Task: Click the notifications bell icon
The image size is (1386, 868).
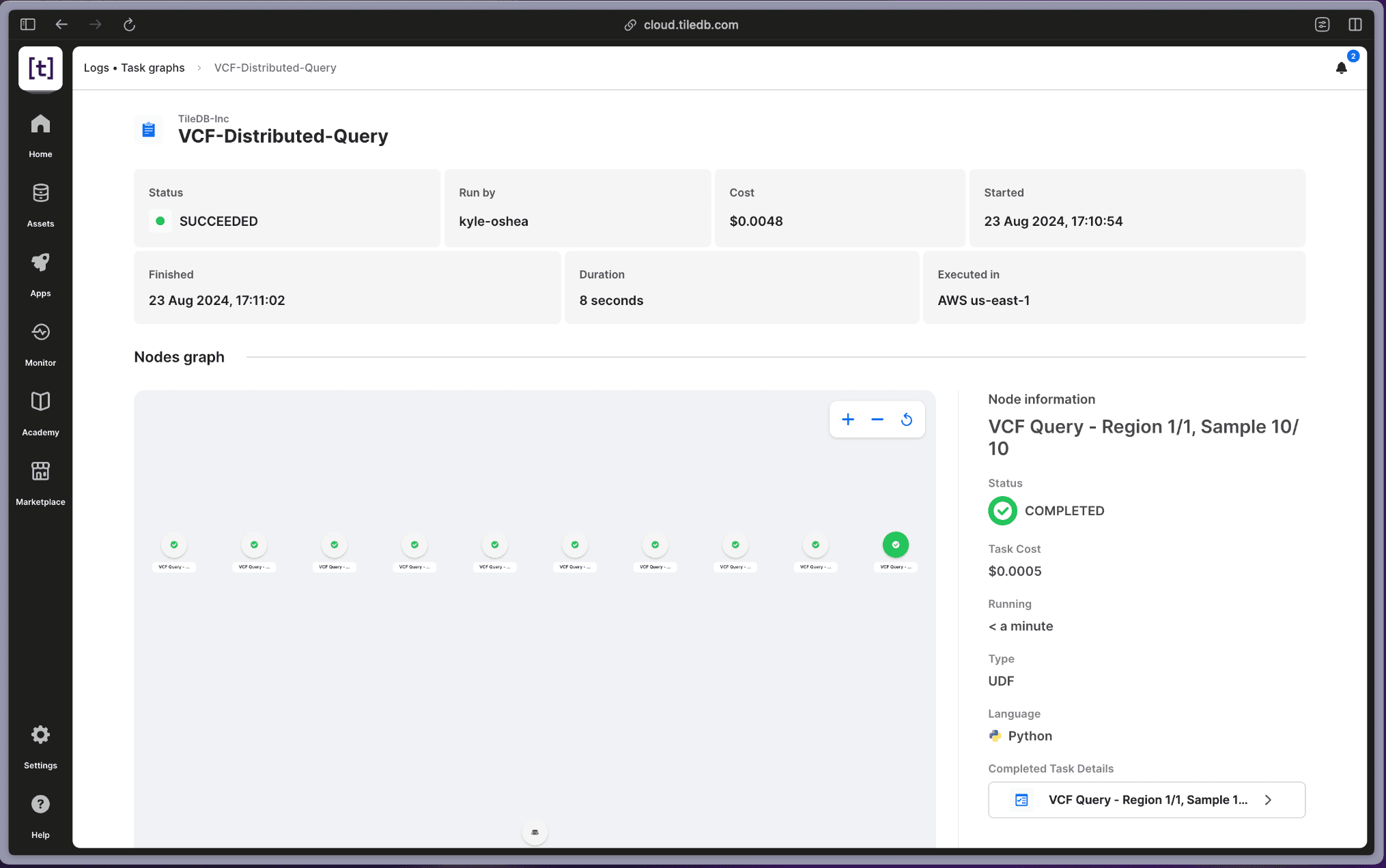Action: click(1341, 68)
